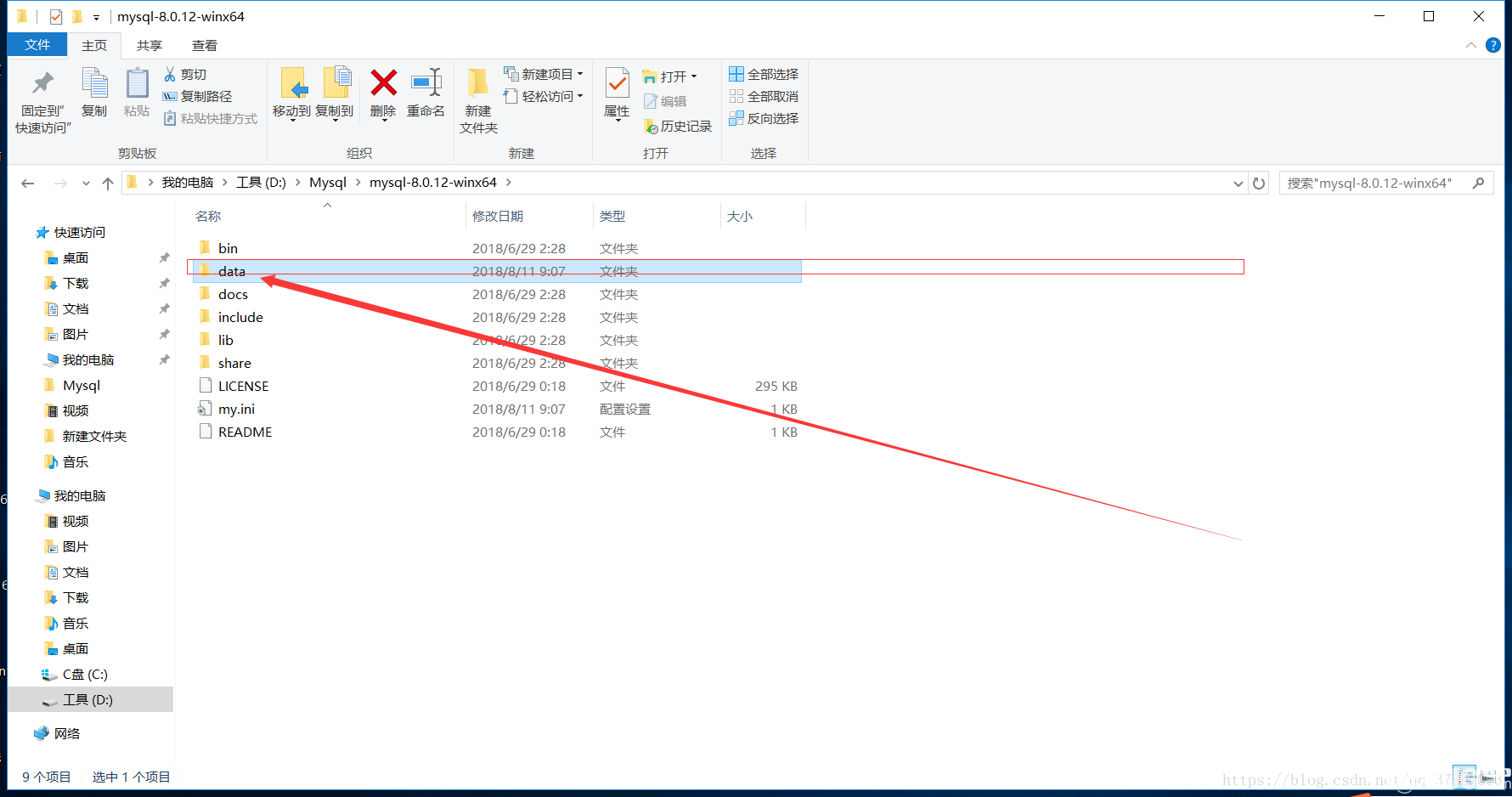
Task: Click the Refresh button beside address bar
Action: [x=1259, y=183]
